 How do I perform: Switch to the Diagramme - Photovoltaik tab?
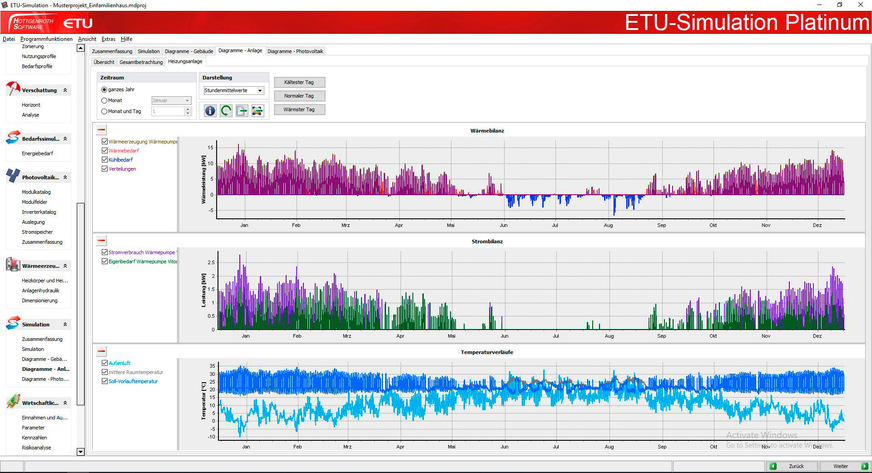click(295, 50)
